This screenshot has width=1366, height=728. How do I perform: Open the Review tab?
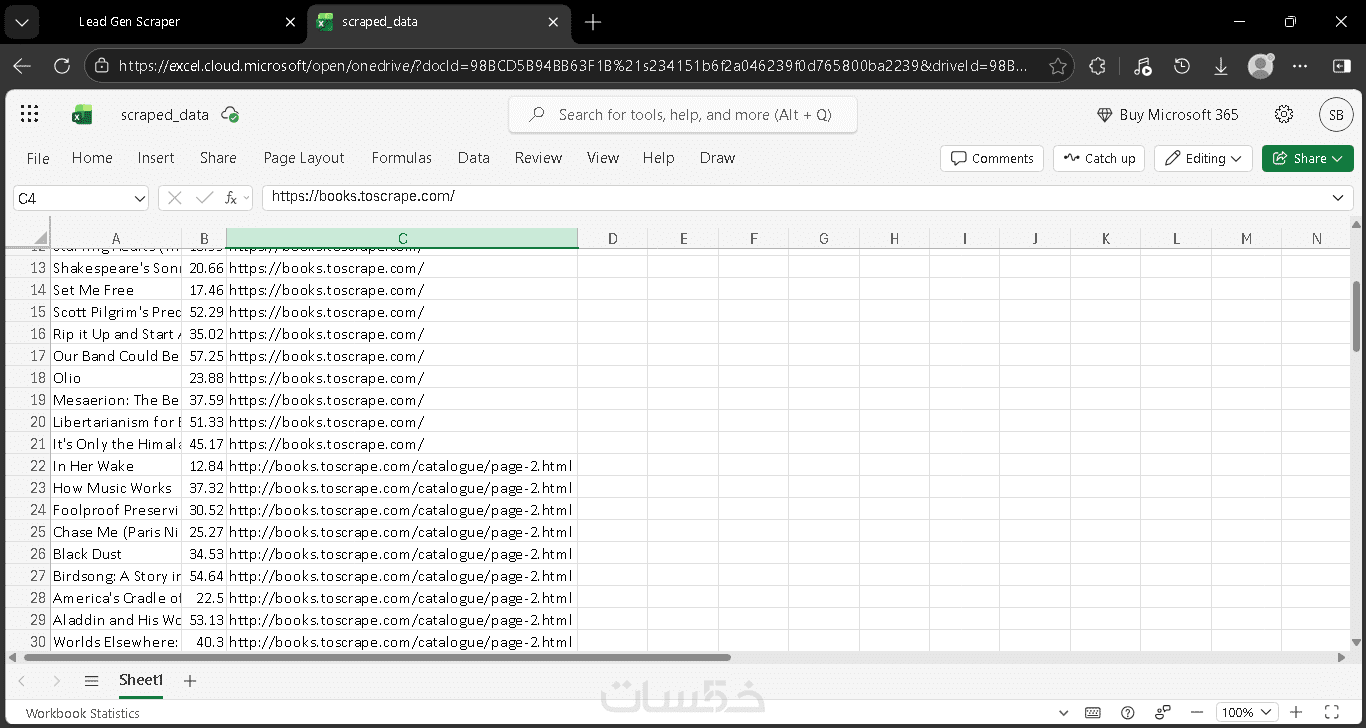(538, 158)
